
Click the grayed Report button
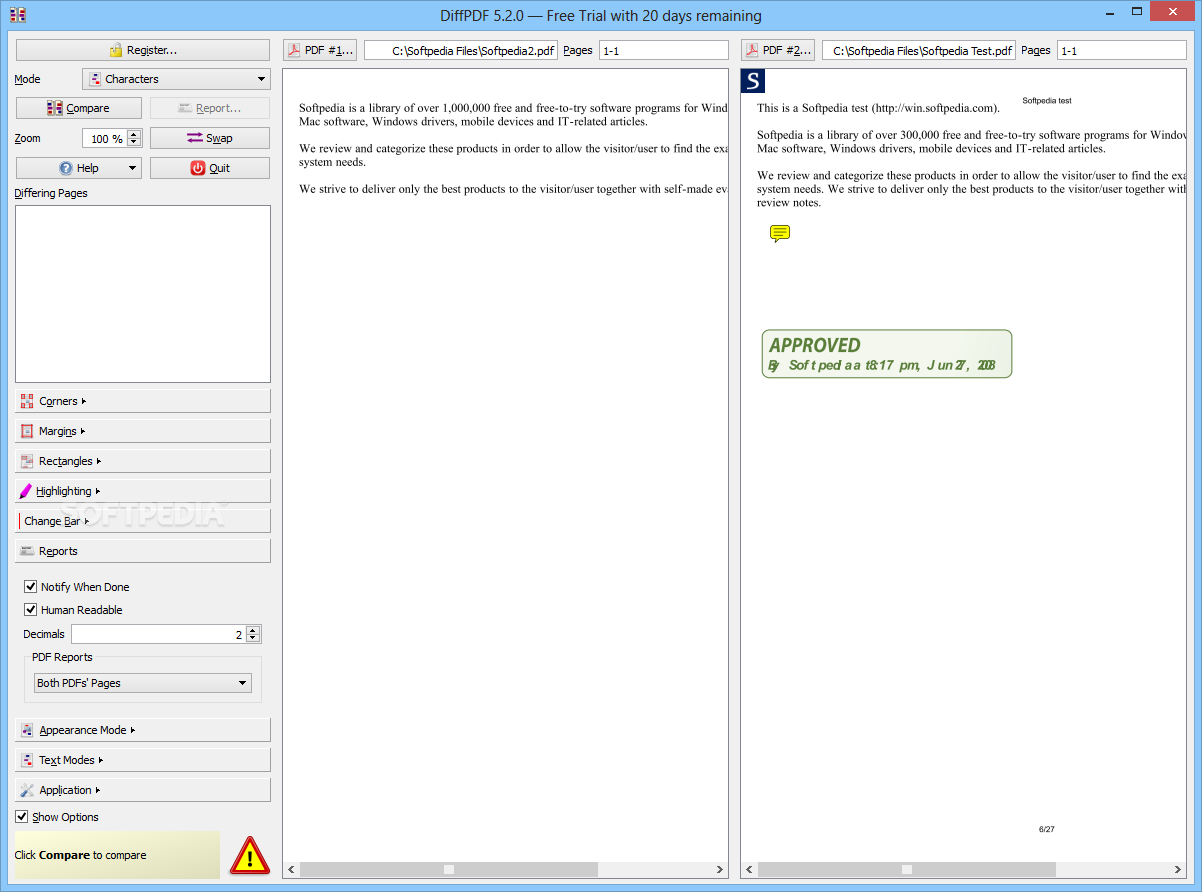[210, 108]
